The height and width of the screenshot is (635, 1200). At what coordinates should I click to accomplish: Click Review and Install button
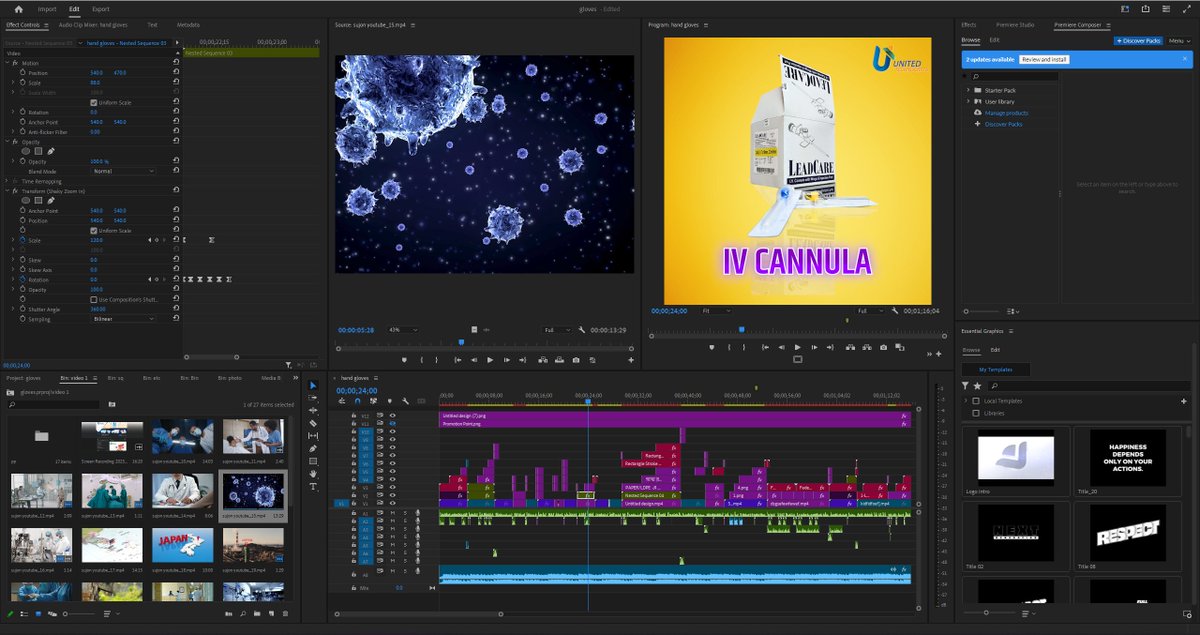1044,60
